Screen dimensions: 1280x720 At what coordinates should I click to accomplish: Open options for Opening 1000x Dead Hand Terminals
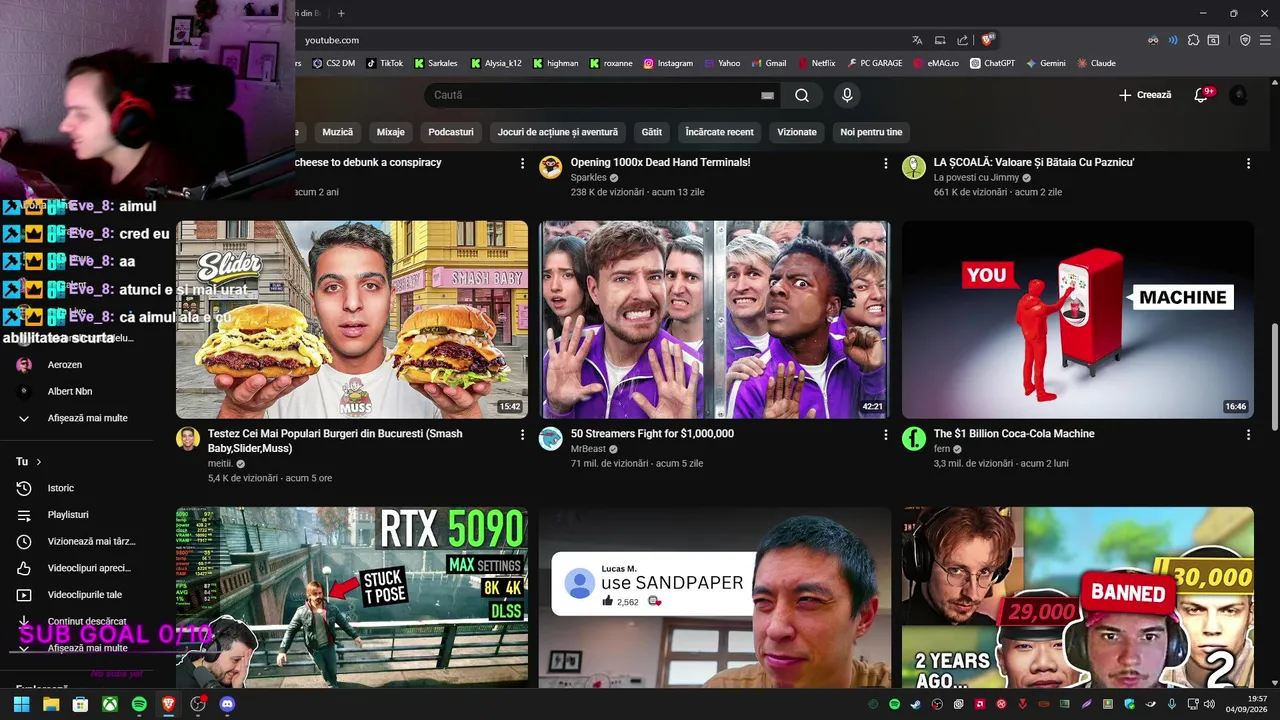pos(885,163)
